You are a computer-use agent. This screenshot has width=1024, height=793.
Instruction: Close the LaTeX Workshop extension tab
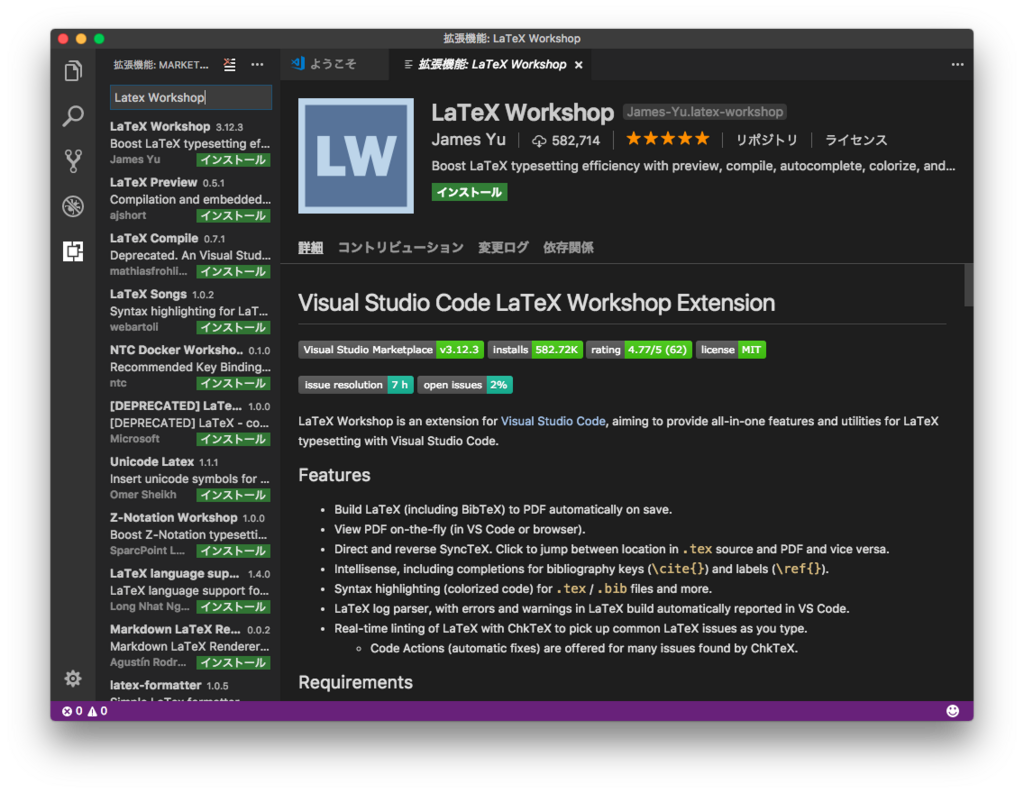coord(579,65)
